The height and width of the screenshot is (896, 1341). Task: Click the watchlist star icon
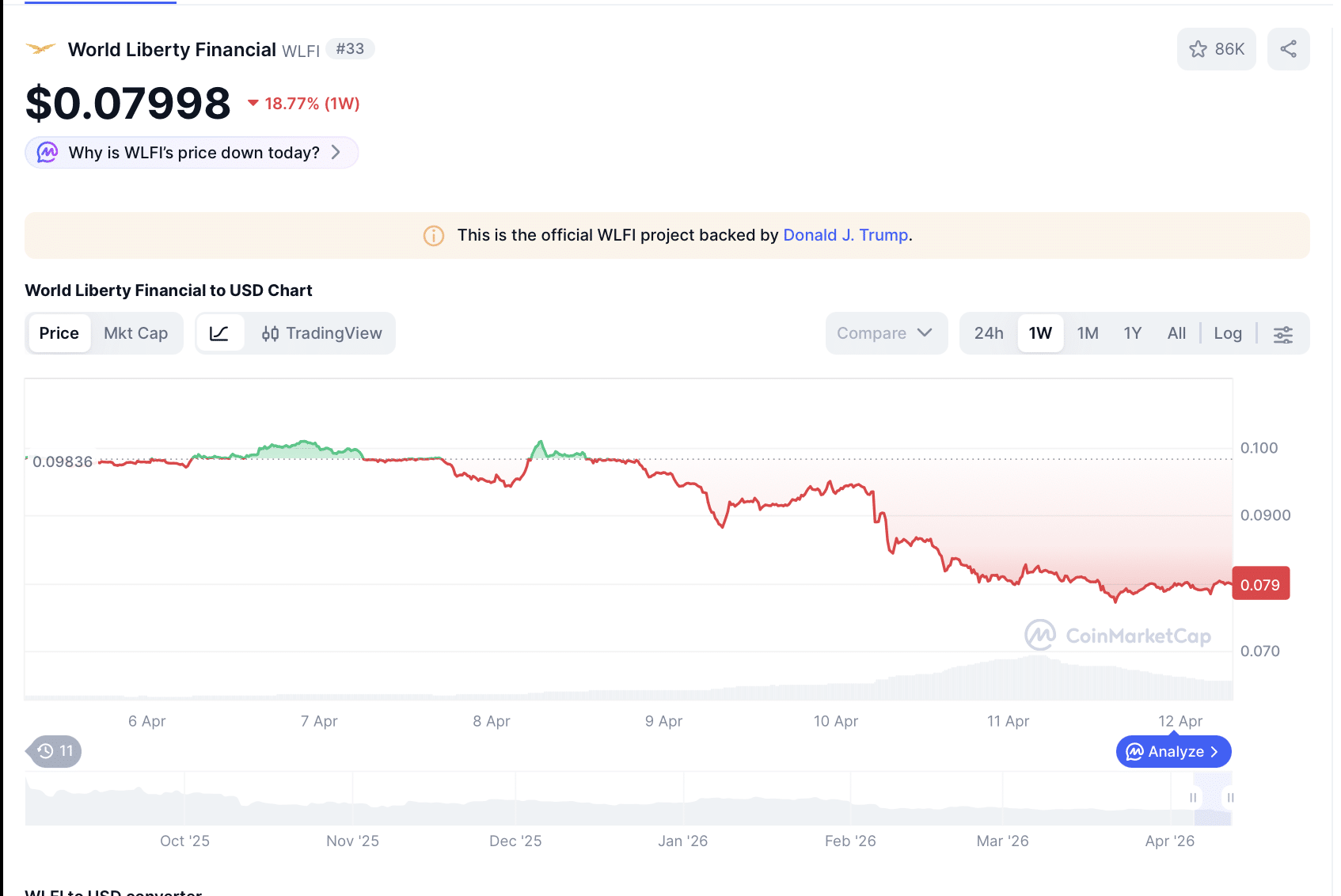1199,49
